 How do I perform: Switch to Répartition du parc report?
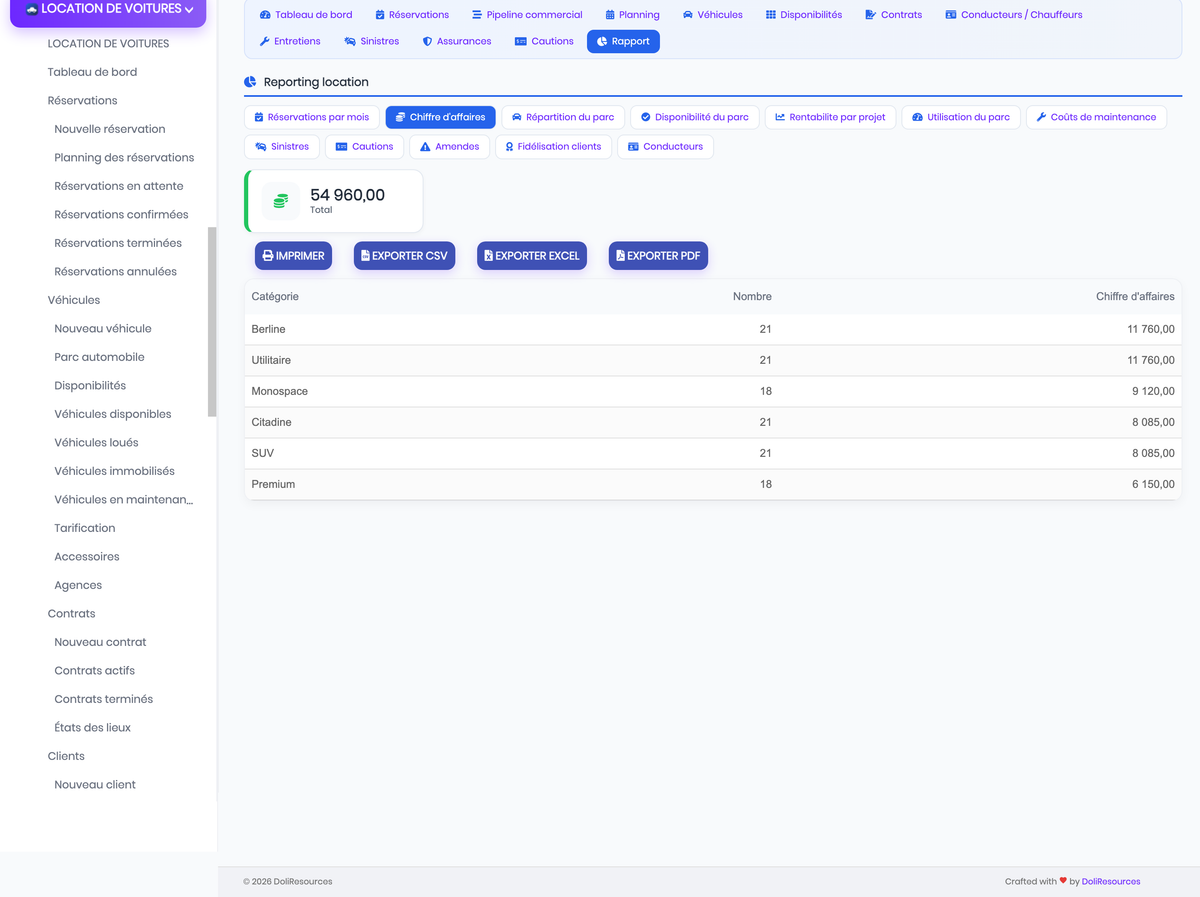563,117
